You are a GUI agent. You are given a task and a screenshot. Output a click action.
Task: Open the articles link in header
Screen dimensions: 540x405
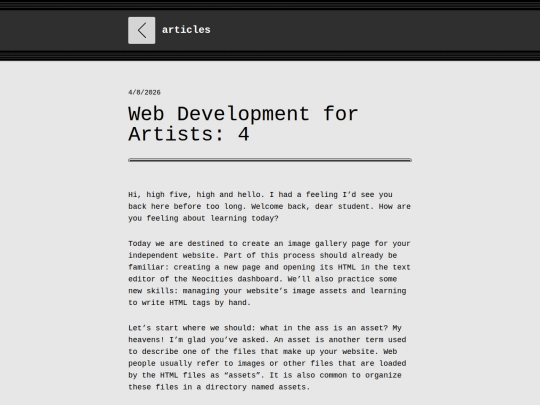(186, 30)
